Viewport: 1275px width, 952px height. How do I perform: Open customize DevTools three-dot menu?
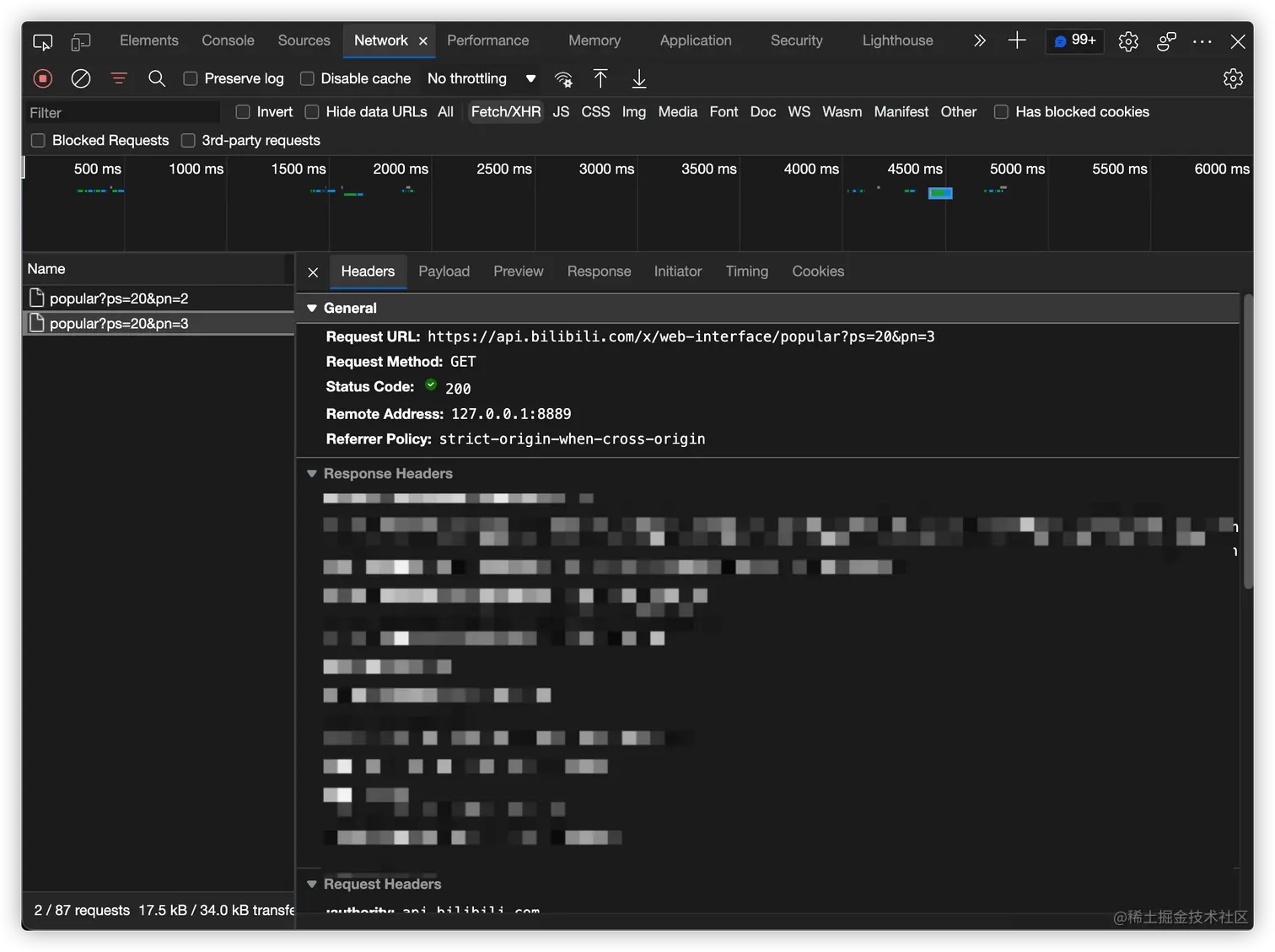click(x=1202, y=41)
